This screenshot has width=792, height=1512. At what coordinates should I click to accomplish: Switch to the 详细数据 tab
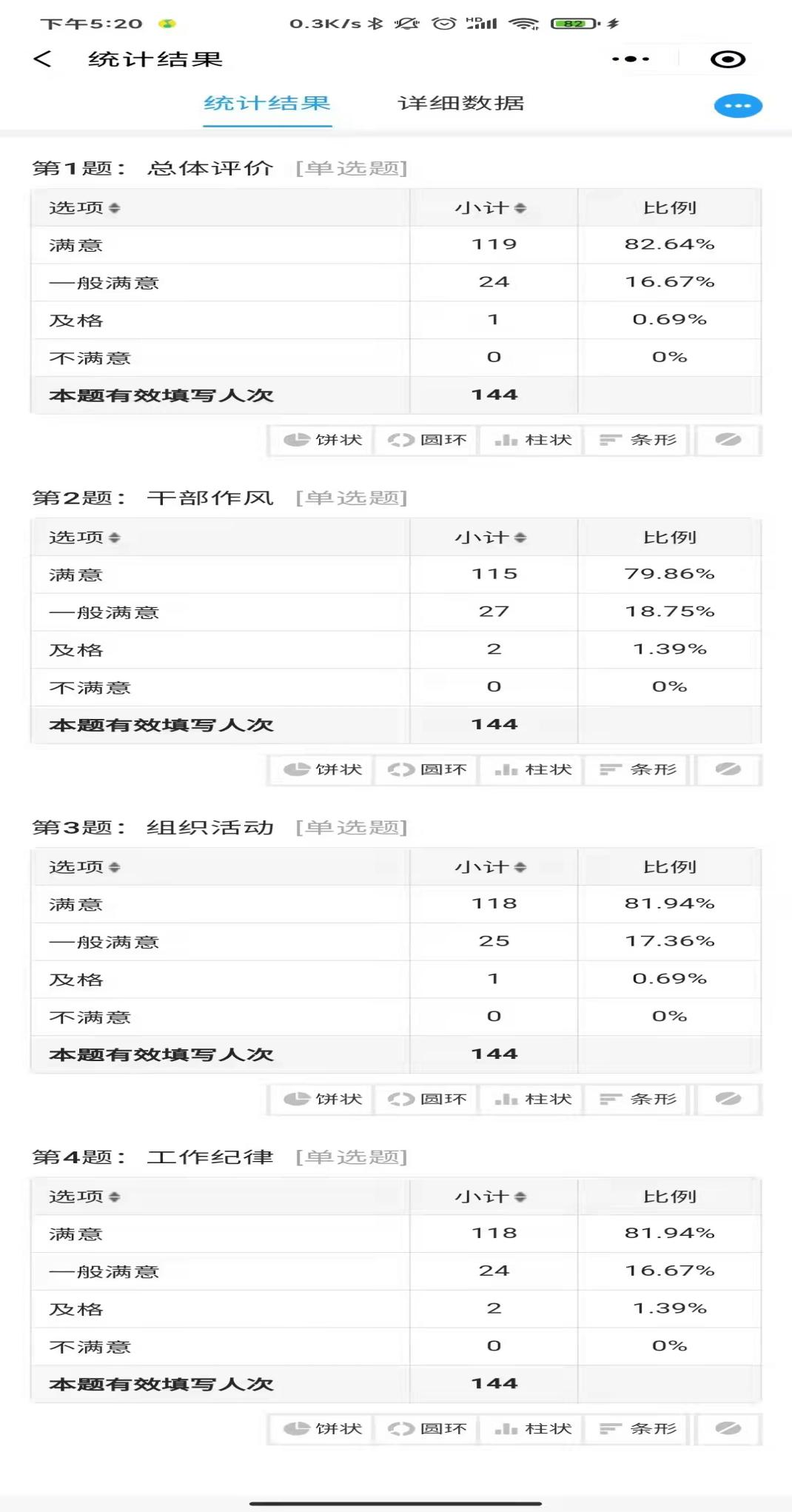(x=460, y=104)
